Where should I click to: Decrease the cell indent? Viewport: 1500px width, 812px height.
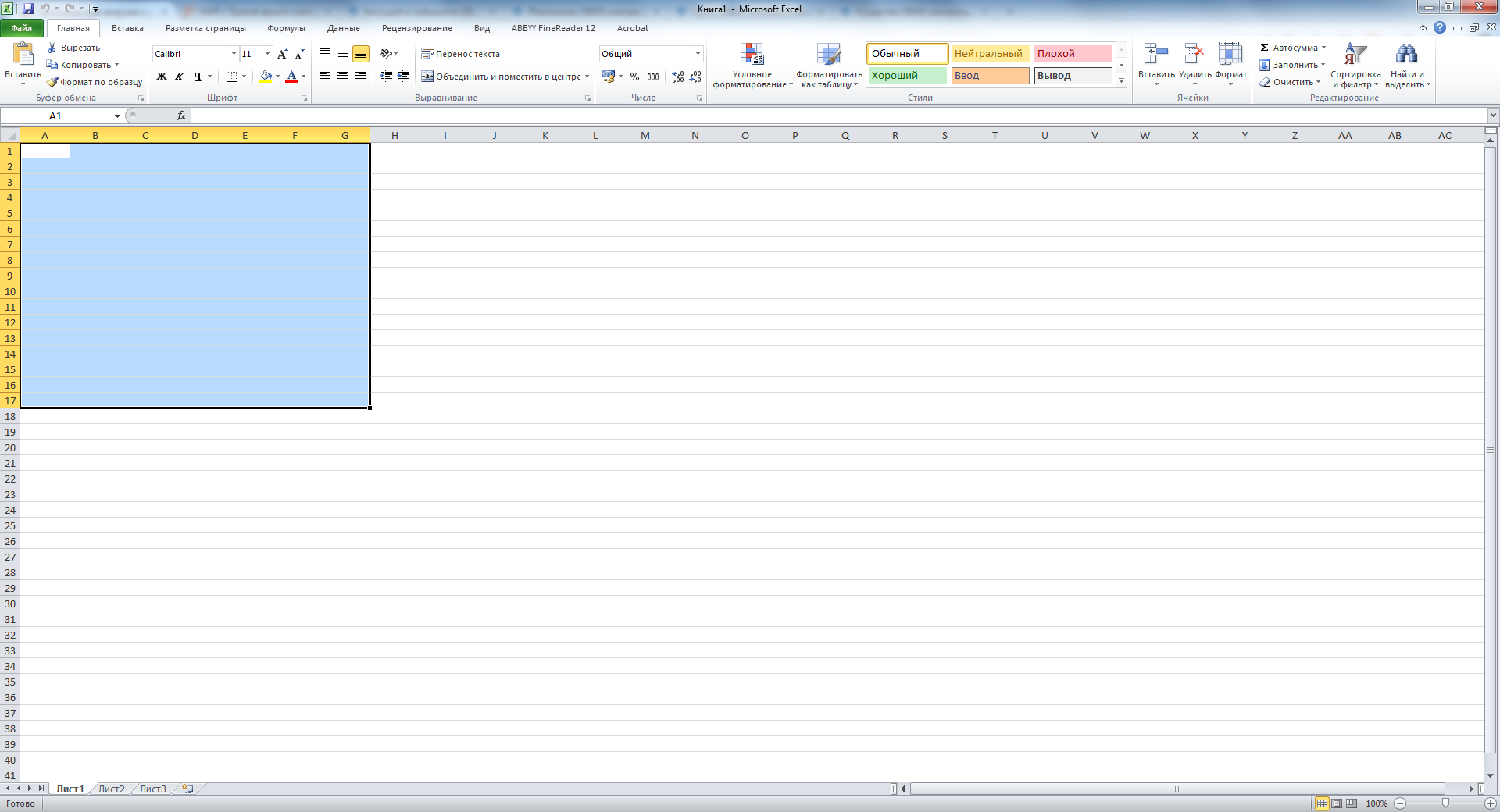[x=386, y=77]
